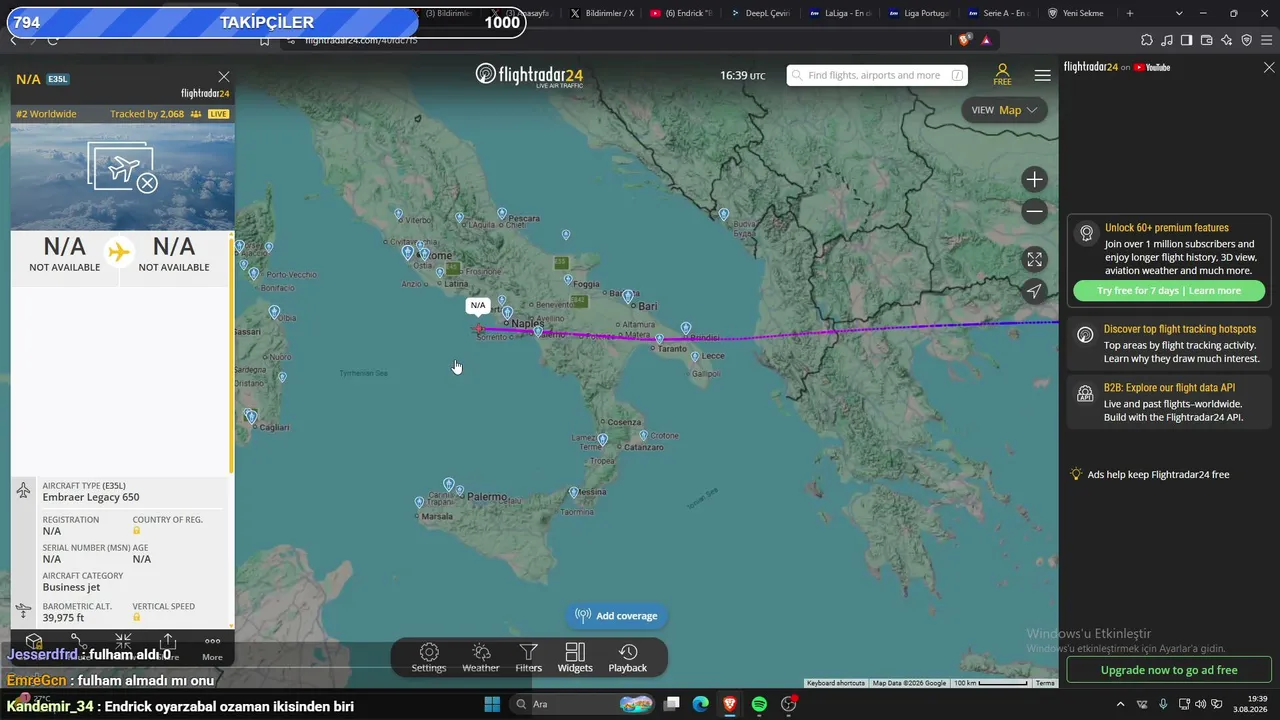
Task: Expand the browser tab search dropdown
Action: tap(1179, 14)
